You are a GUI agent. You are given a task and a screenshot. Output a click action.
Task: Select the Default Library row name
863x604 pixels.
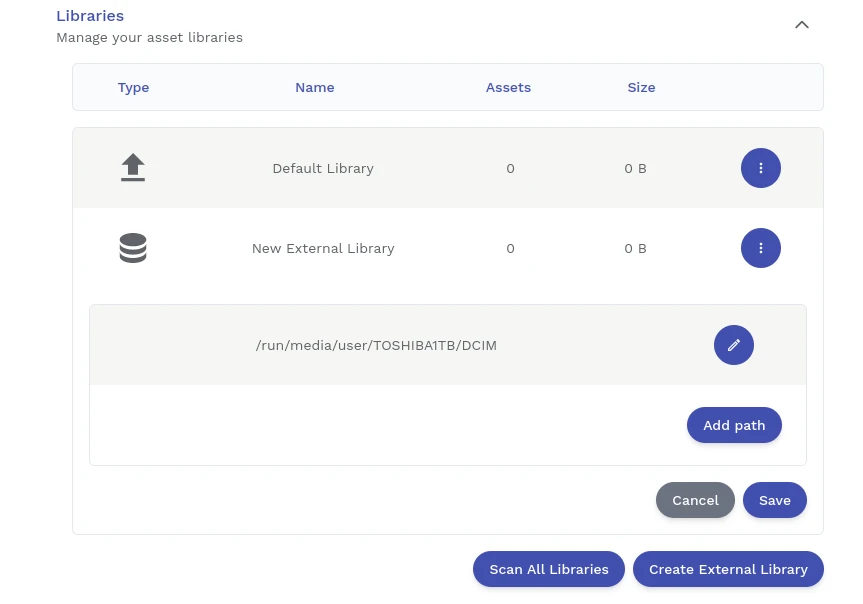(323, 168)
